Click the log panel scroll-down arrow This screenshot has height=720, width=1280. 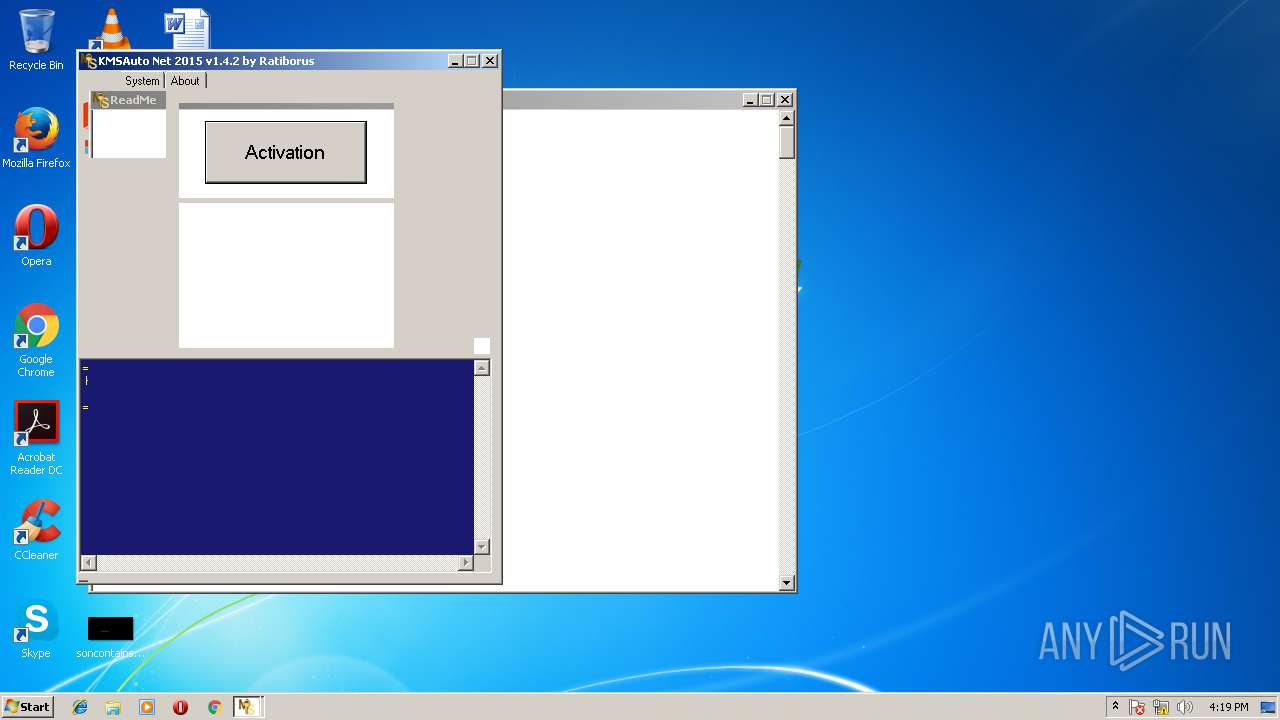pyautogui.click(x=482, y=546)
